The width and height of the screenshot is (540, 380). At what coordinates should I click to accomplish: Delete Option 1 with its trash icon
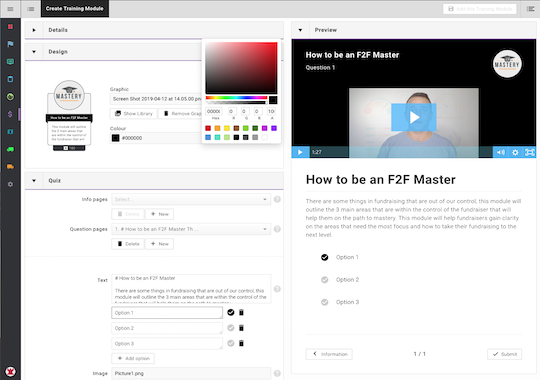coord(241,312)
